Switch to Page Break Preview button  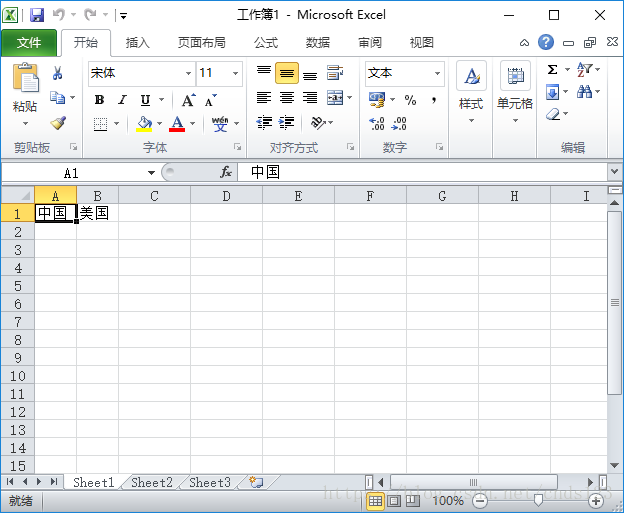[x=413, y=501]
